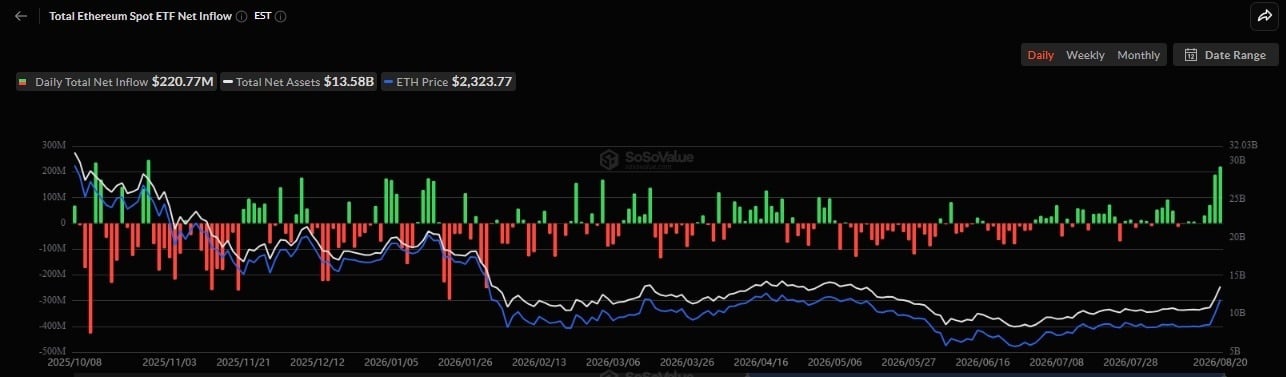Toggle Total Net Assets series visibility
Image resolution: width=1286 pixels, height=377 pixels.
point(298,82)
